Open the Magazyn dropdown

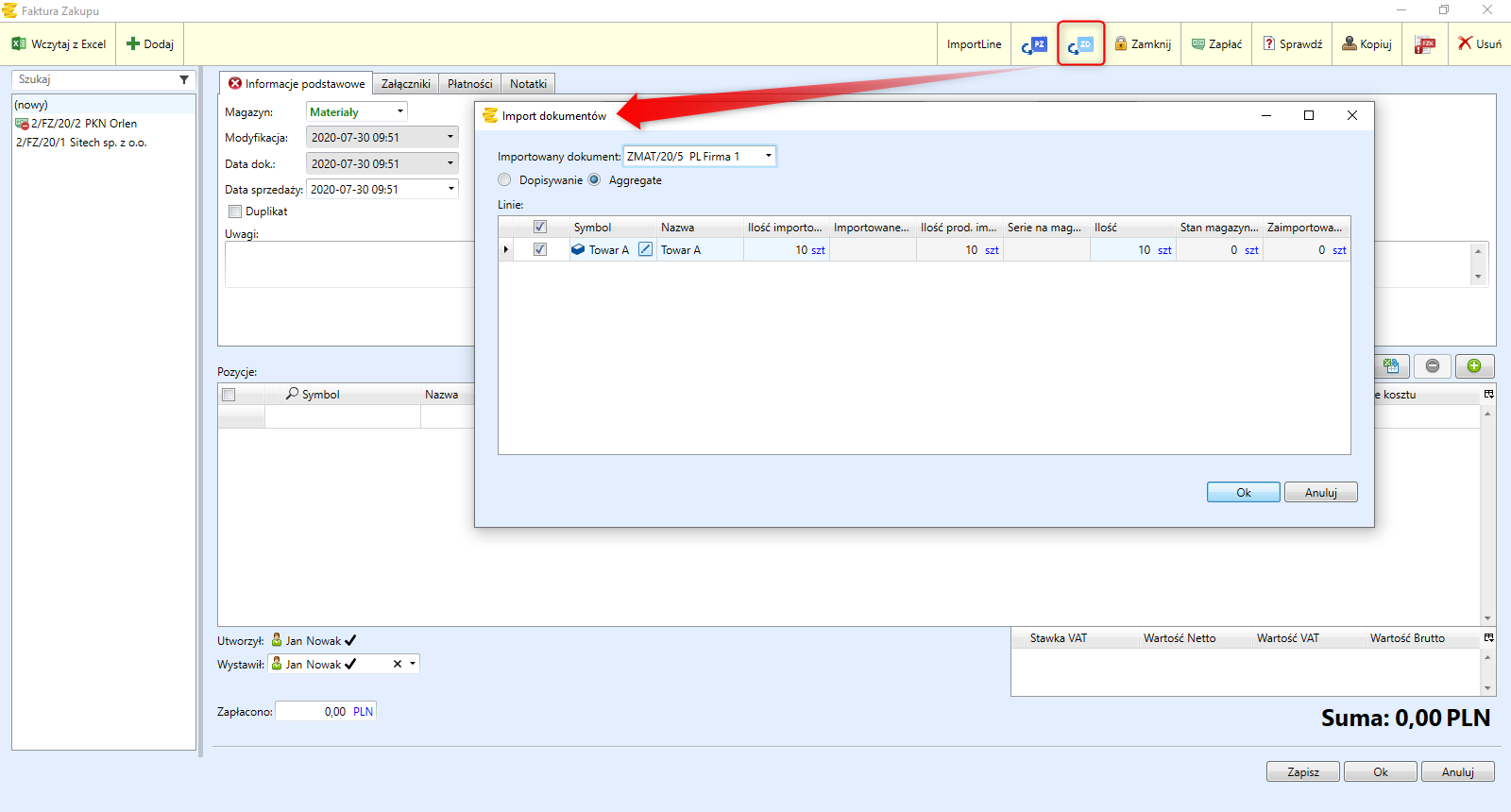399,112
